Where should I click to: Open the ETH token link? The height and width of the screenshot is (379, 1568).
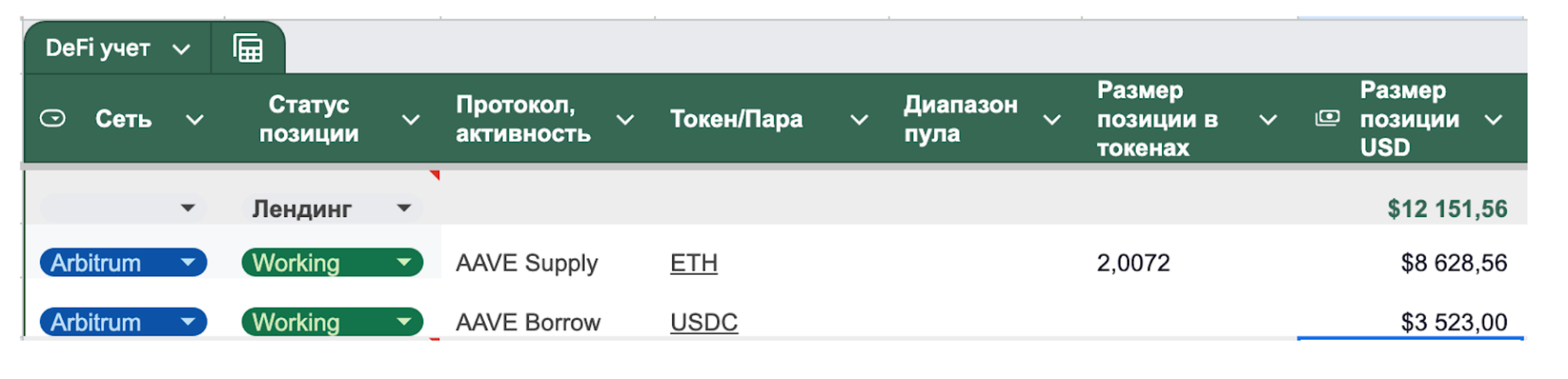tap(694, 263)
